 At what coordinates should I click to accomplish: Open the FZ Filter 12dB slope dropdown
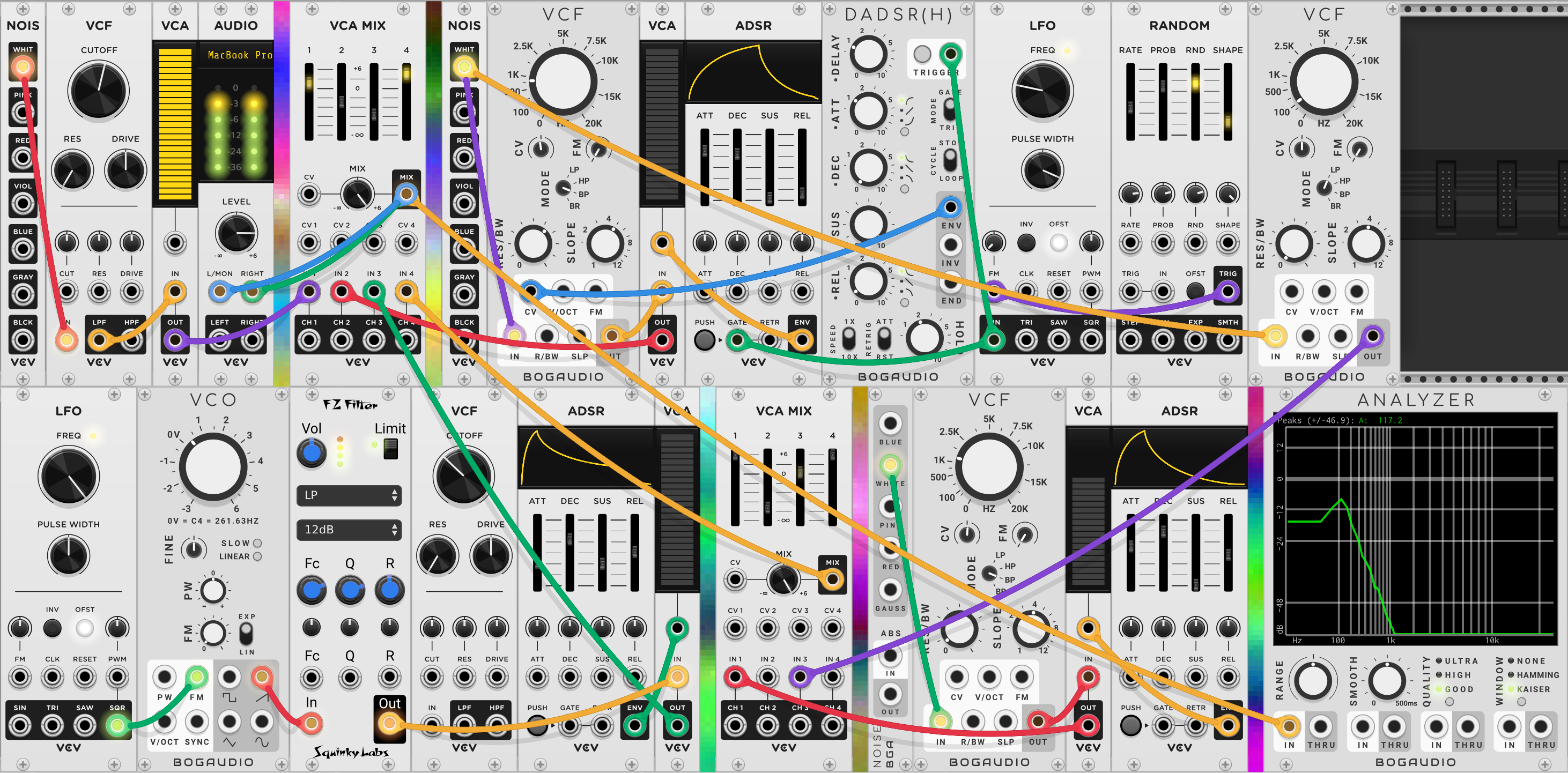[x=349, y=530]
